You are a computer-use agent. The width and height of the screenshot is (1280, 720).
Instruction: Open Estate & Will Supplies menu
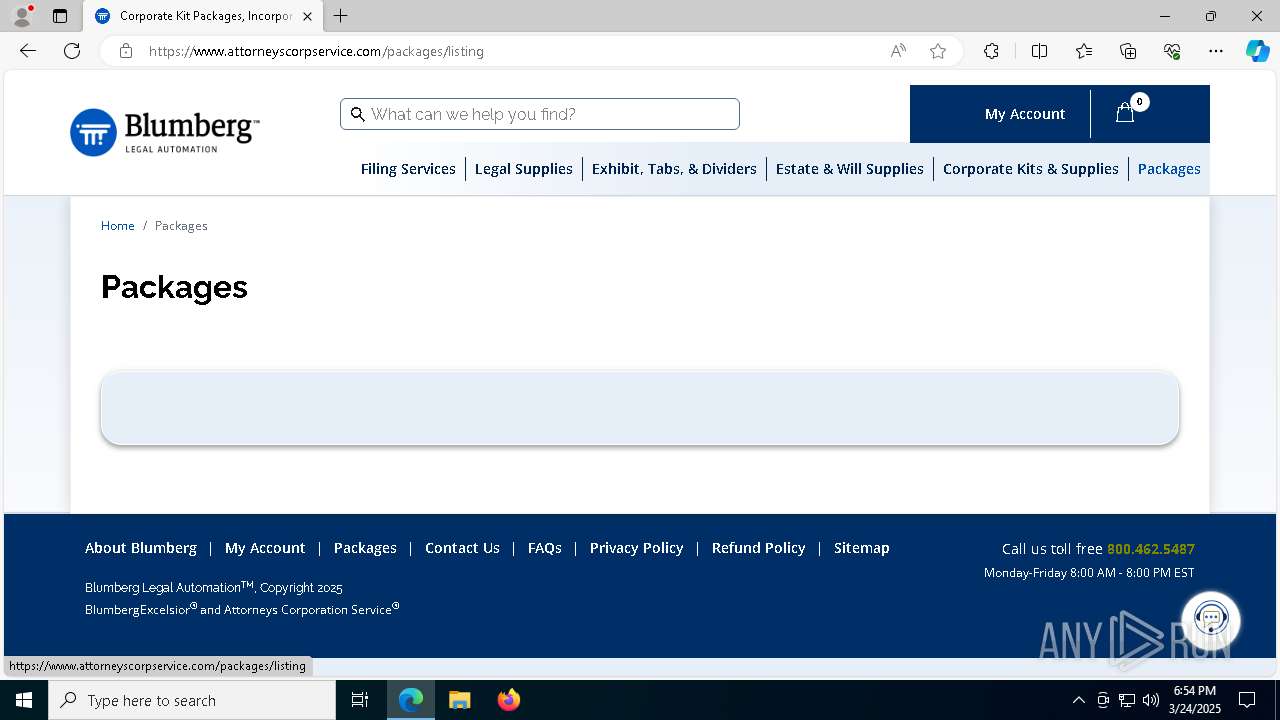(850, 169)
